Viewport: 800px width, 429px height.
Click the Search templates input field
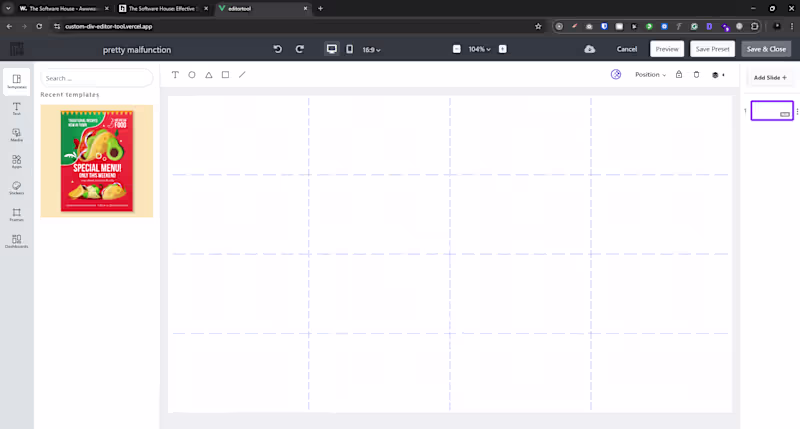[x=96, y=78]
